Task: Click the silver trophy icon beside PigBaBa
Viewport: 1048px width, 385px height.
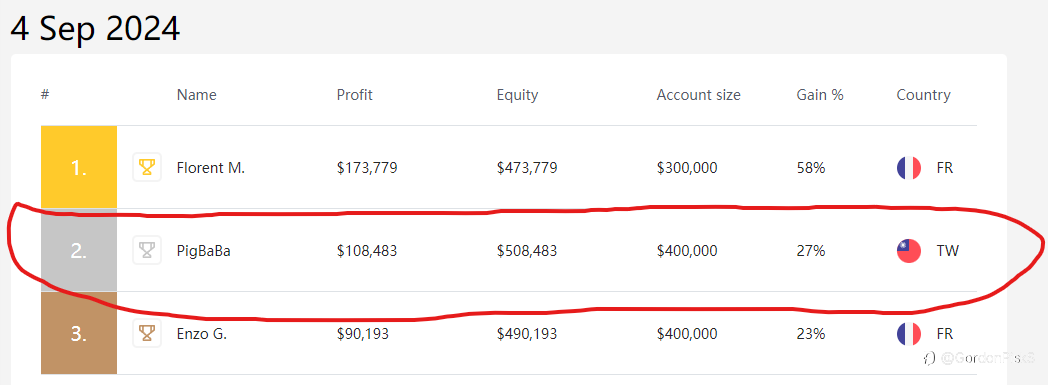Action: point(147,251)
